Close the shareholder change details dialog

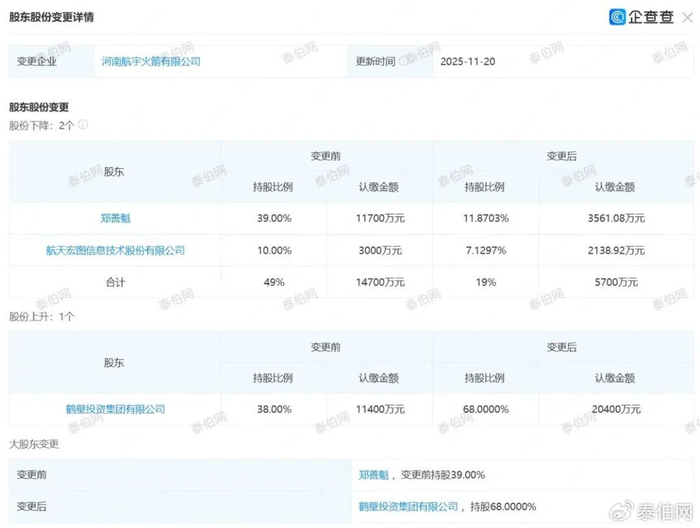(688, 17)
